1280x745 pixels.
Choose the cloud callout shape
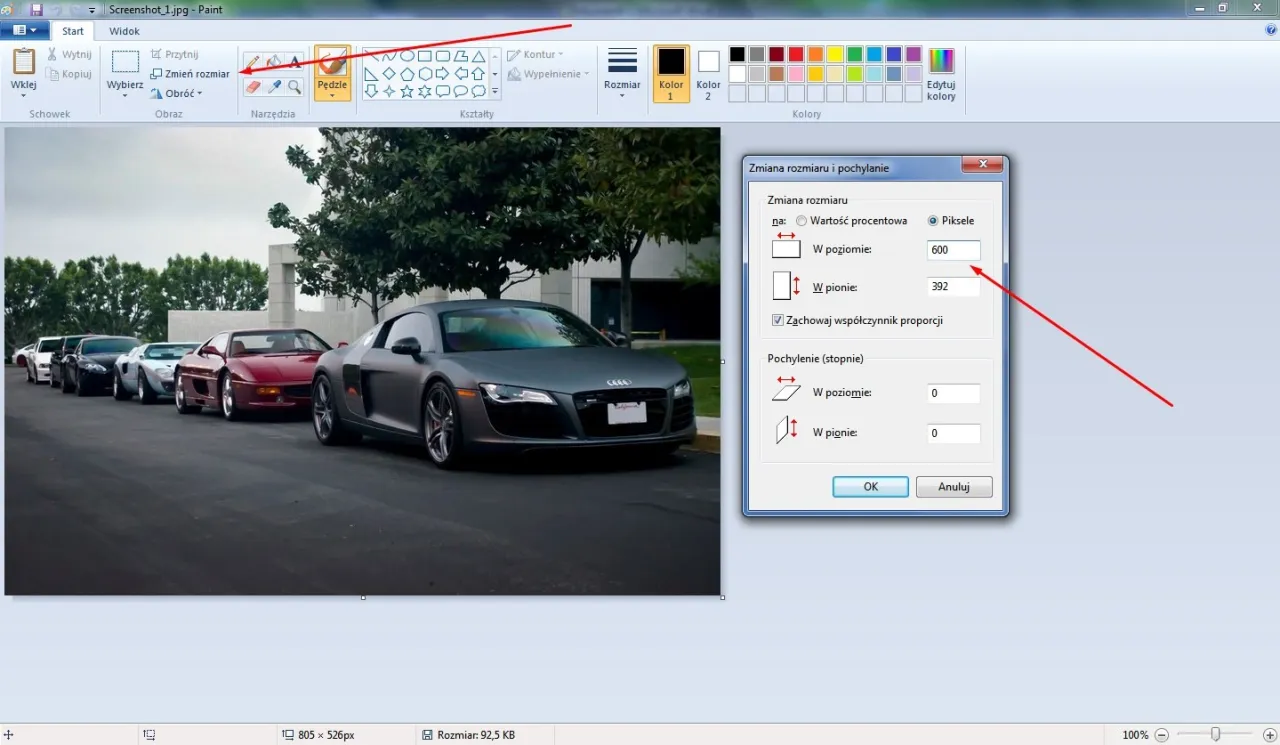pos(478,91)
